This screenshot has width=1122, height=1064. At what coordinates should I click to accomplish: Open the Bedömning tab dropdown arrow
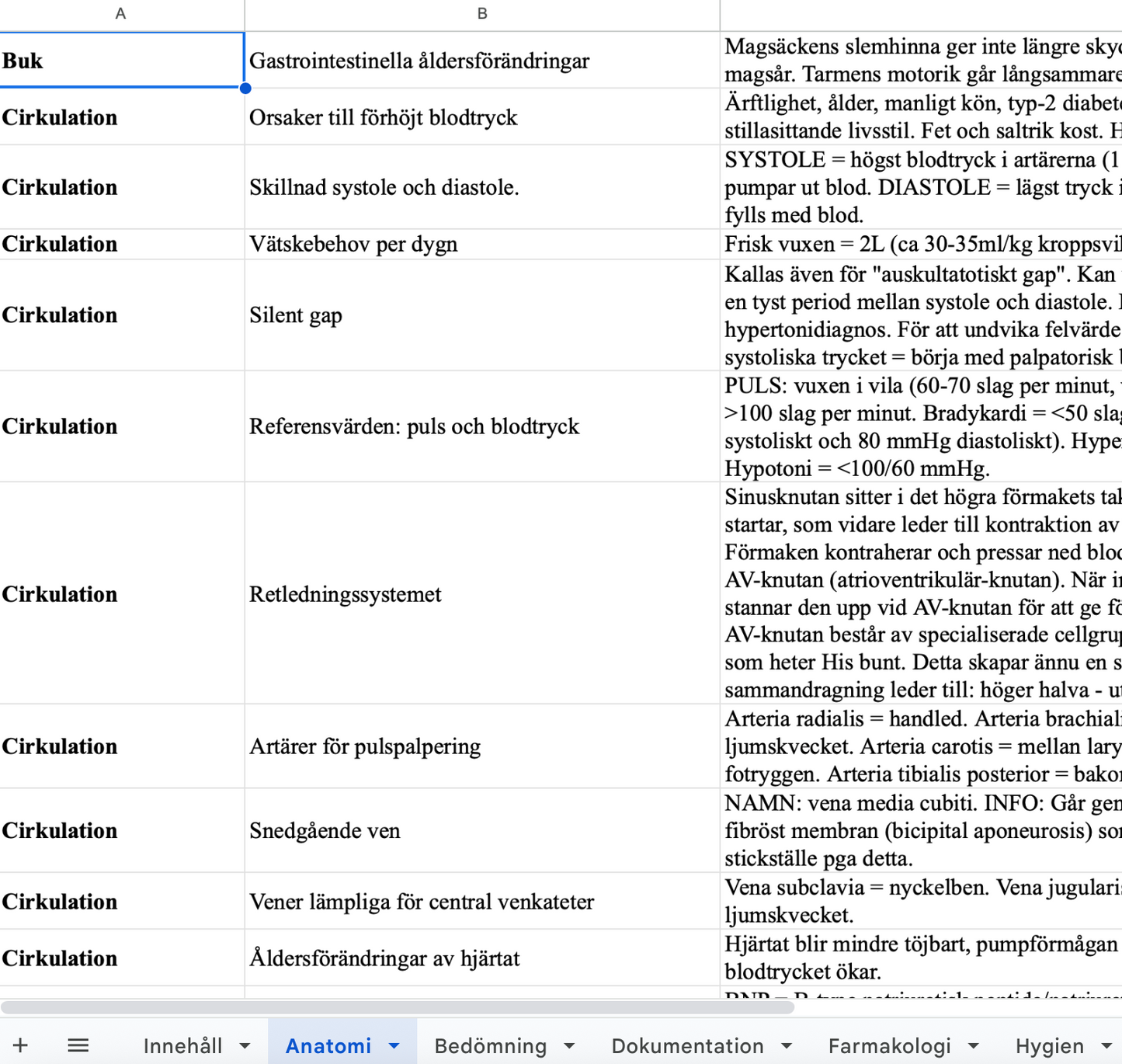568,1045
